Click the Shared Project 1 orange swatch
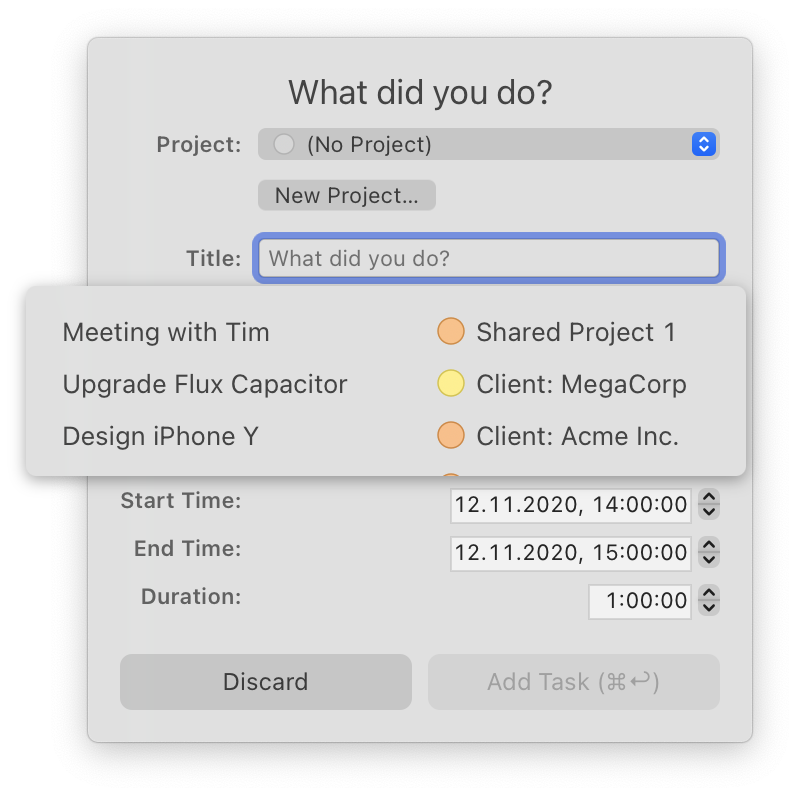This screenshot has width=798, height=796. tap(451, 332)
